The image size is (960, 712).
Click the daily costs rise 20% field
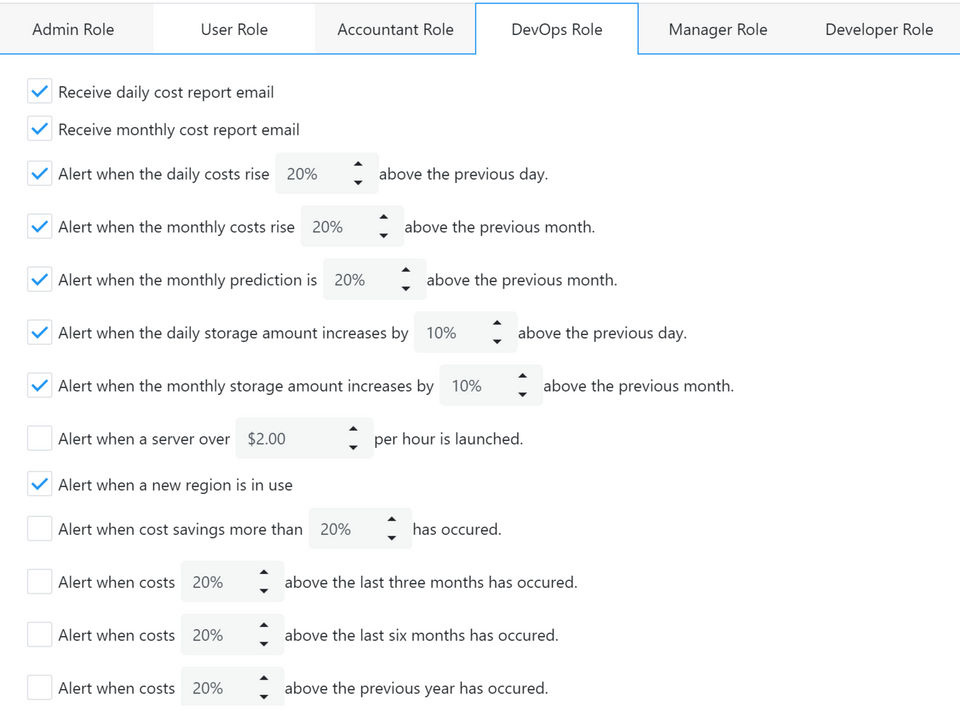pos(326,174)
